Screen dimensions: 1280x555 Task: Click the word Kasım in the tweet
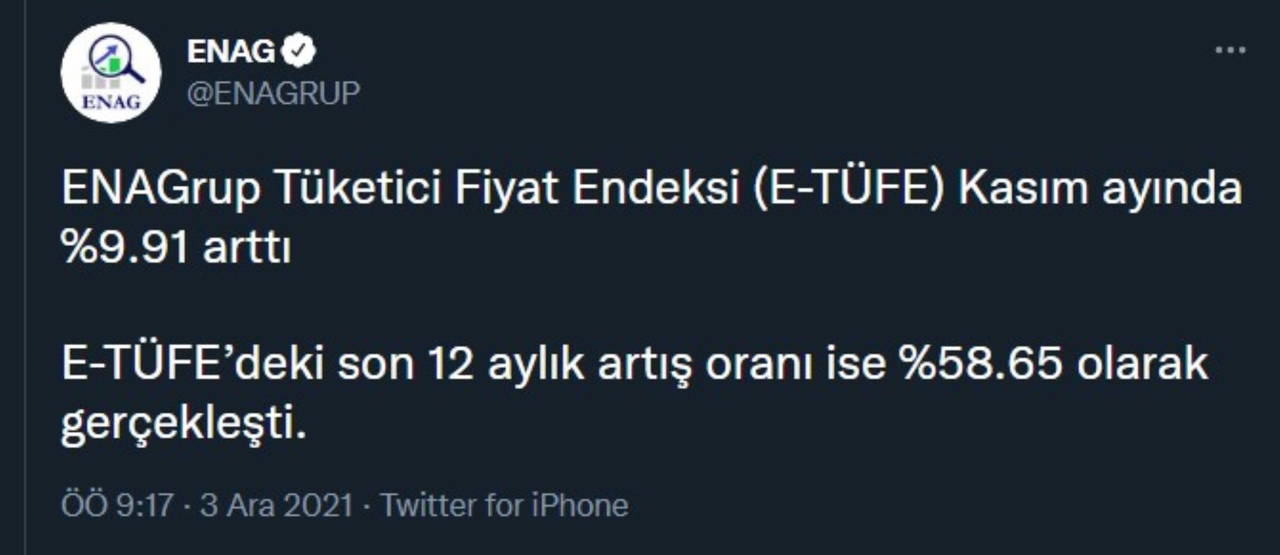point(1020,190)
